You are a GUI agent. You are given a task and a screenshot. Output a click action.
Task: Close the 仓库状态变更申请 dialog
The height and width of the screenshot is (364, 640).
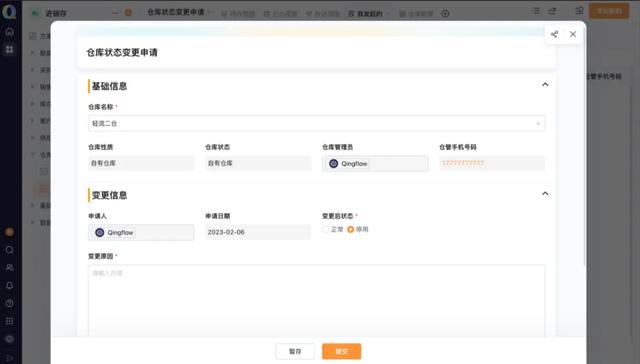click(573, 34)
